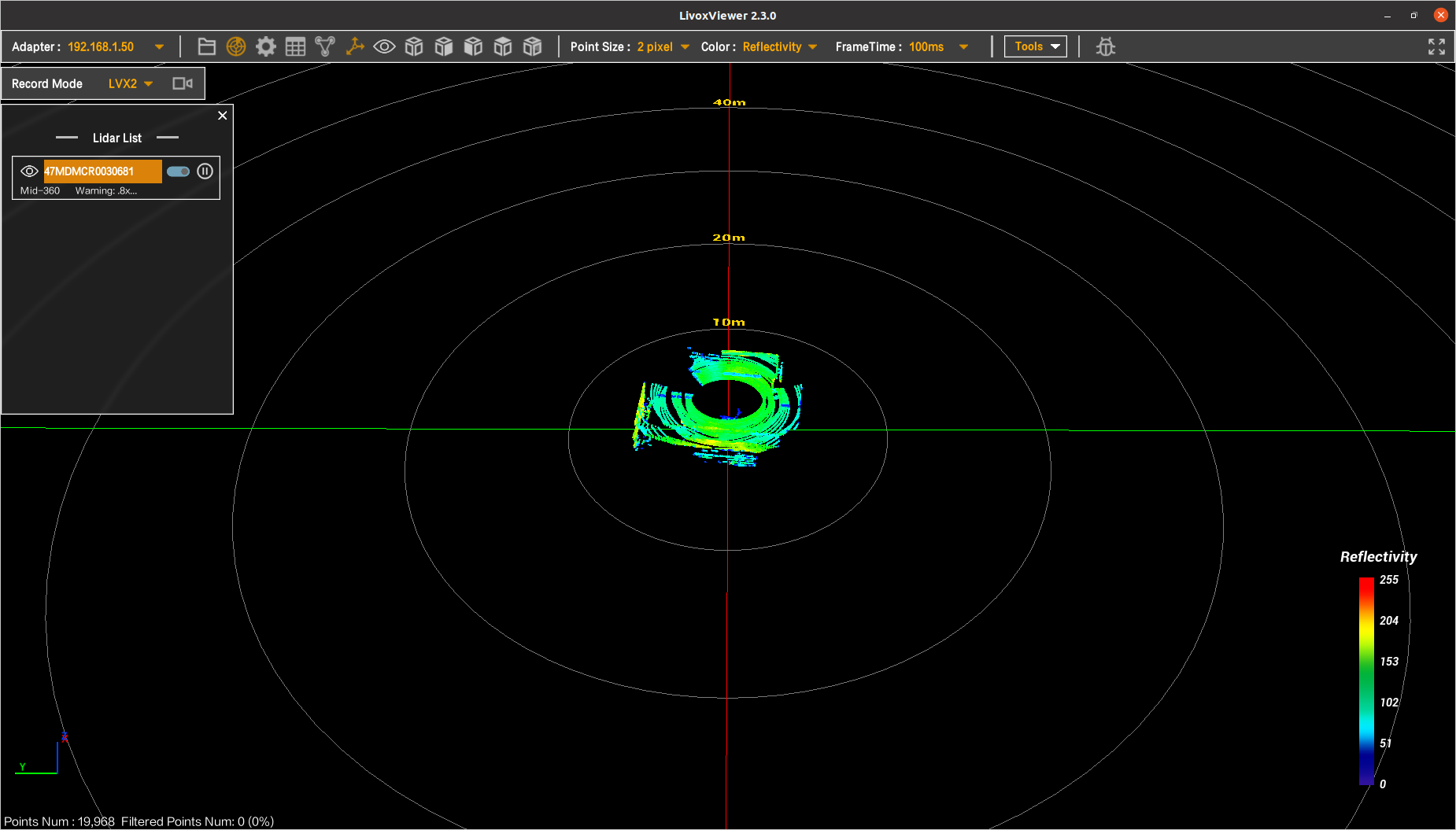This screenshot has width=1456, height=830.
Task: Click the table grid icon in toolbar
Action: (x=295, y=46)
